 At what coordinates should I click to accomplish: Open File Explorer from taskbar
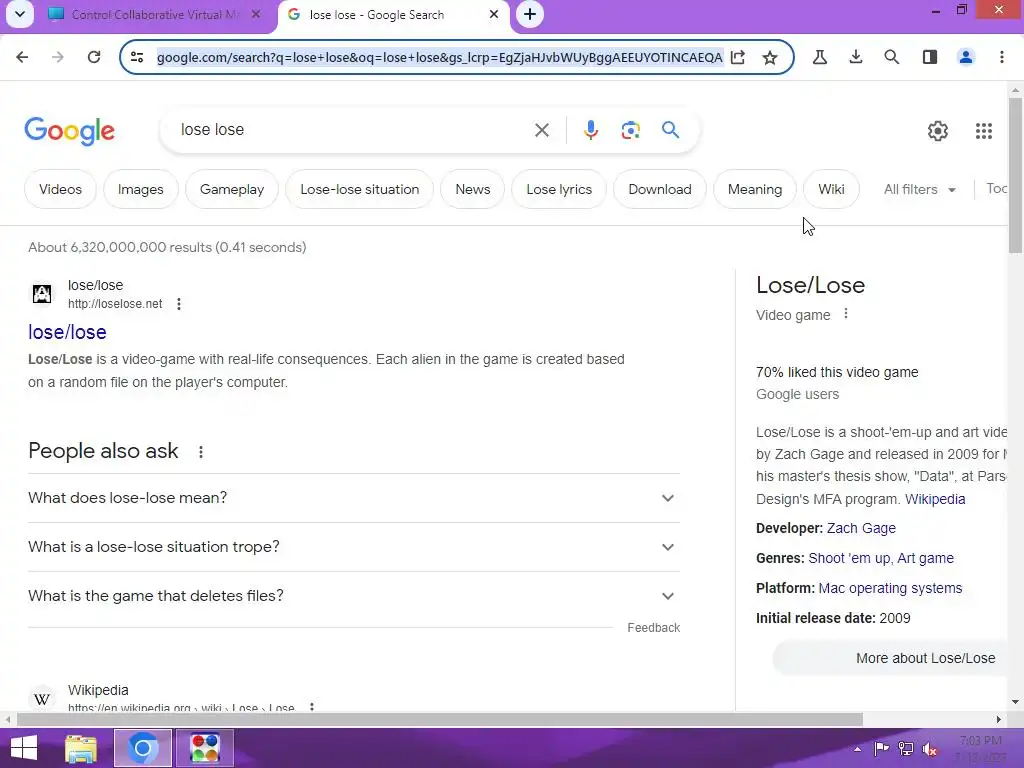click(x=81, y=748)
